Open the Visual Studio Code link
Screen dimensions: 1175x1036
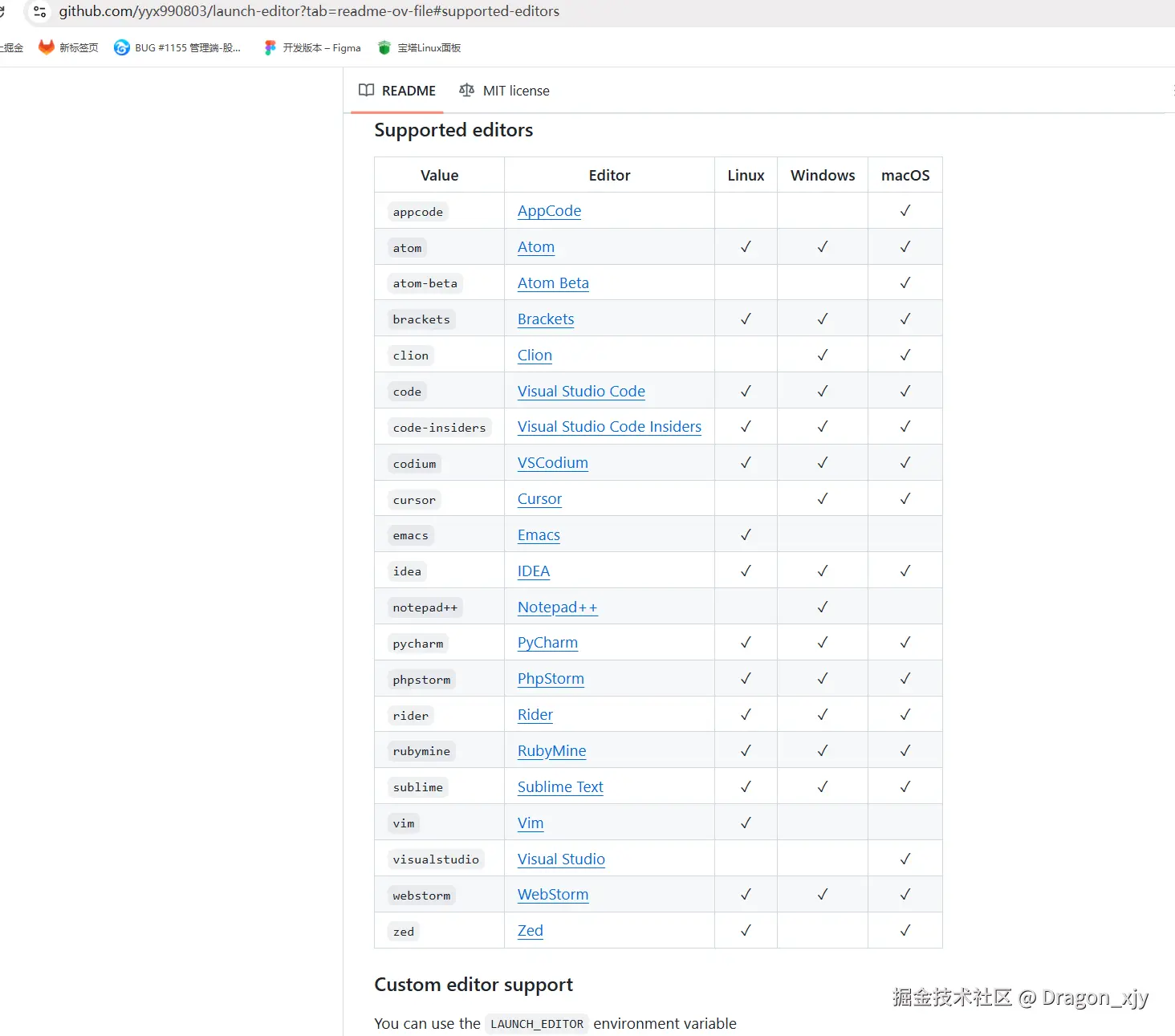tap(581, 392)
